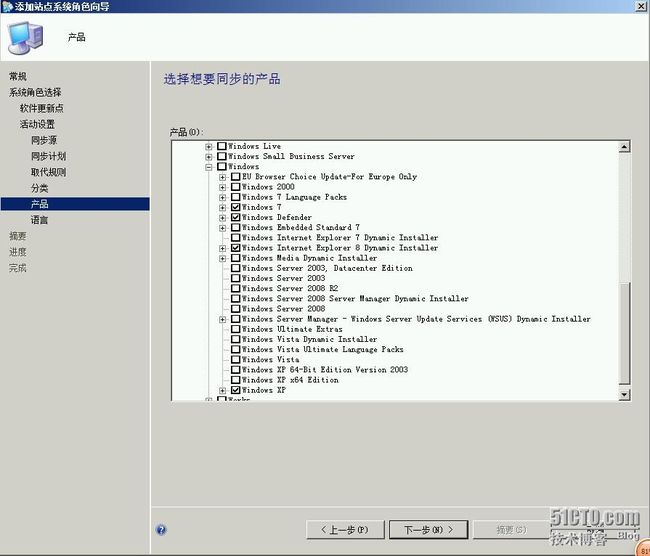Check Windows Server 2008 R2 checkbox

236,288
